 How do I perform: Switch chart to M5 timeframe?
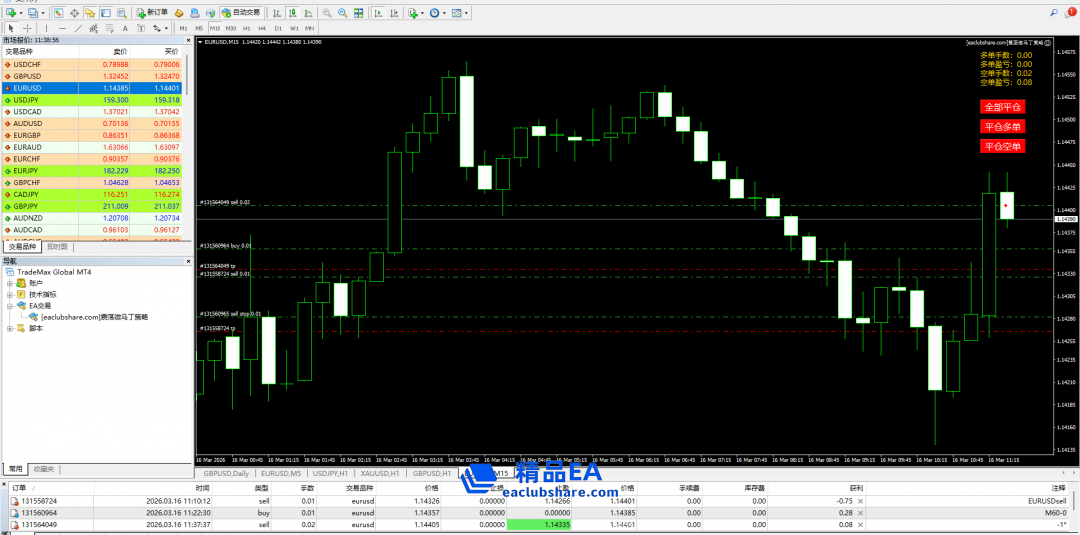point(198,28)
